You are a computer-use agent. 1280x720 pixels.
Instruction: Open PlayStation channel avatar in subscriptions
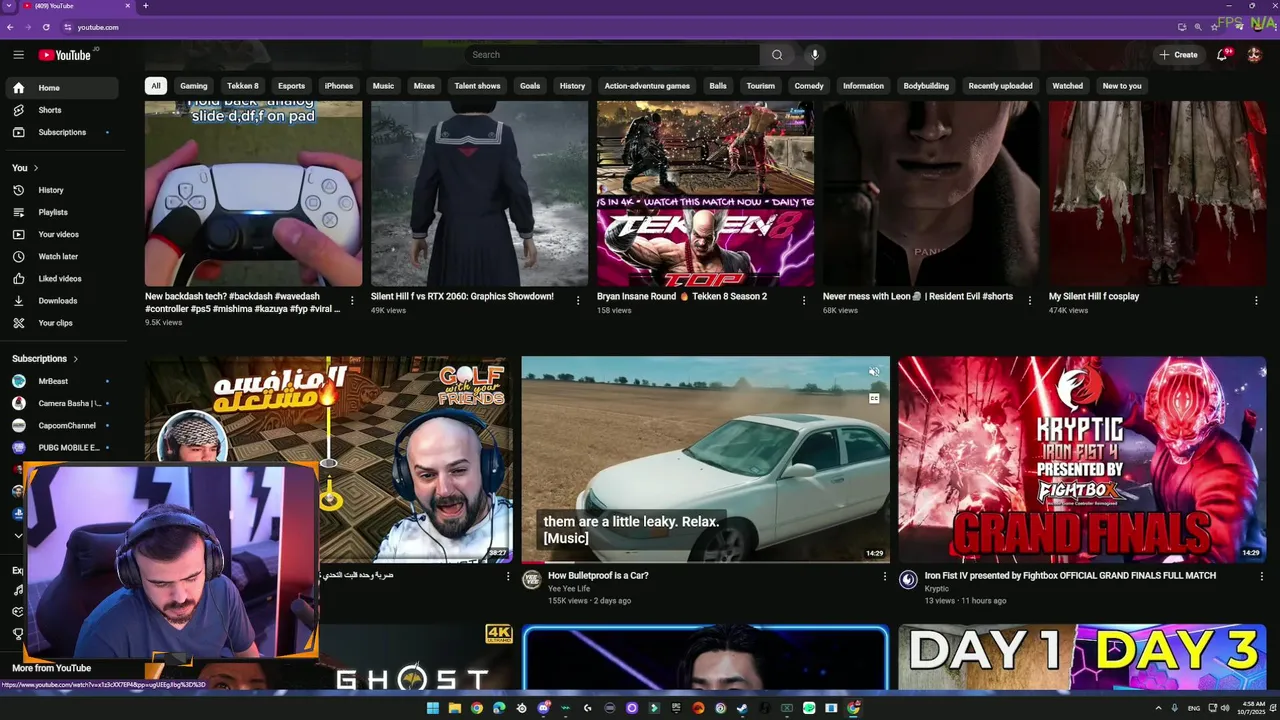(18, 514)
